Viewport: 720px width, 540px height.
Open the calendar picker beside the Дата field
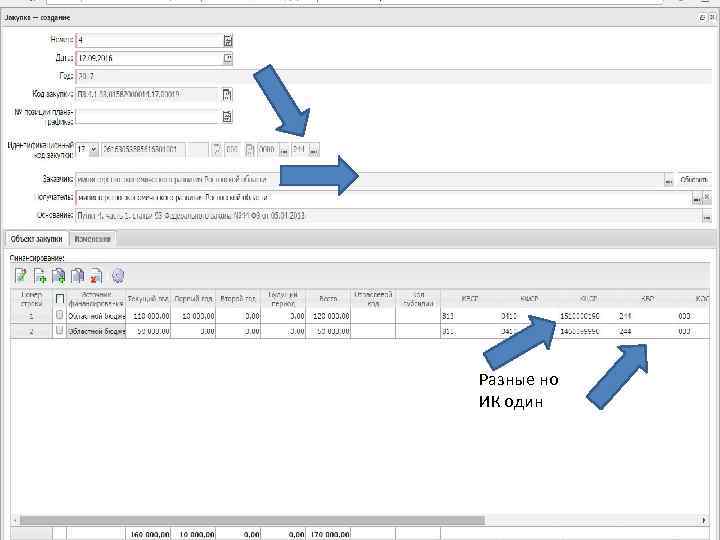tap(228, 58)
